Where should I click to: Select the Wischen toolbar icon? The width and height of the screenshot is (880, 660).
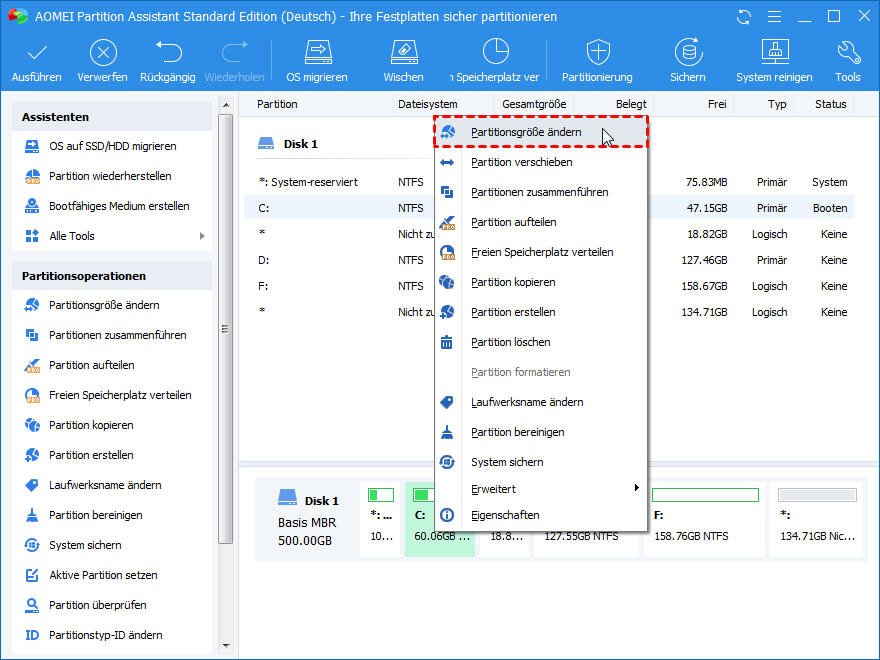[404, 52]
